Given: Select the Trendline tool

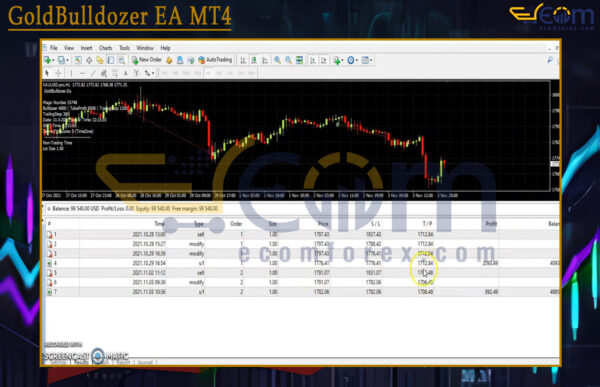Looking at the screenshot, I should tap(93, 73).
